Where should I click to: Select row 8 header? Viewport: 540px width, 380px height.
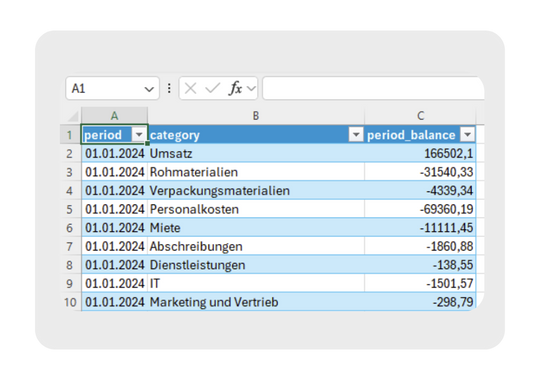(x=70, y=265)
